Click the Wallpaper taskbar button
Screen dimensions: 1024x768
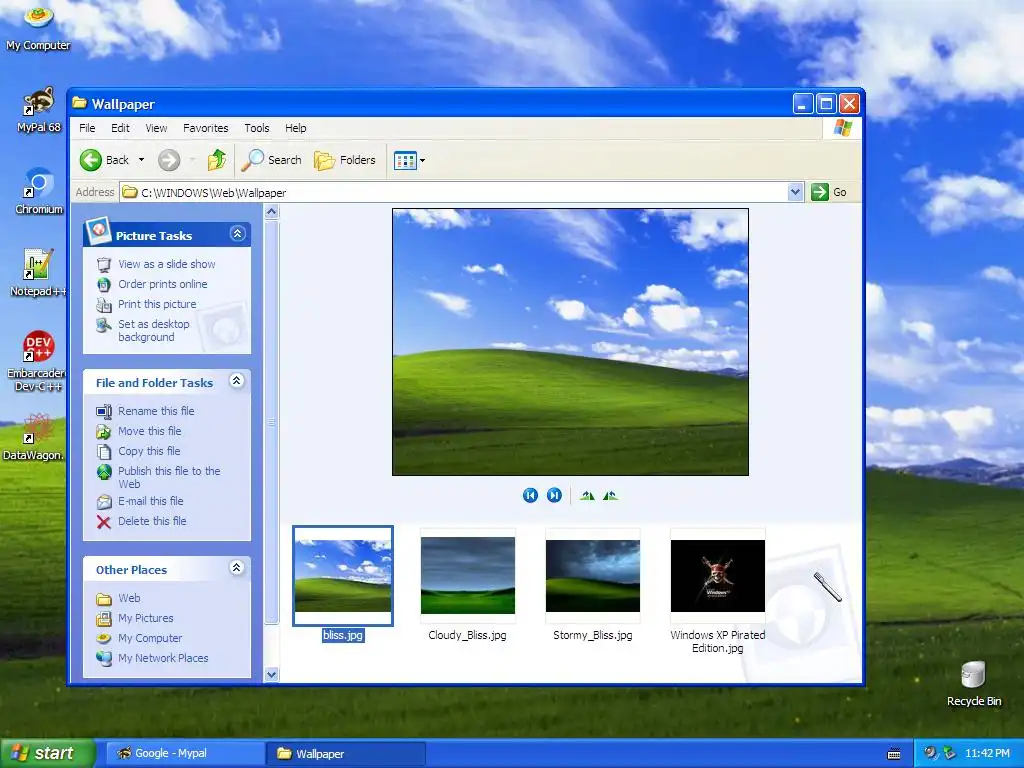346,753
